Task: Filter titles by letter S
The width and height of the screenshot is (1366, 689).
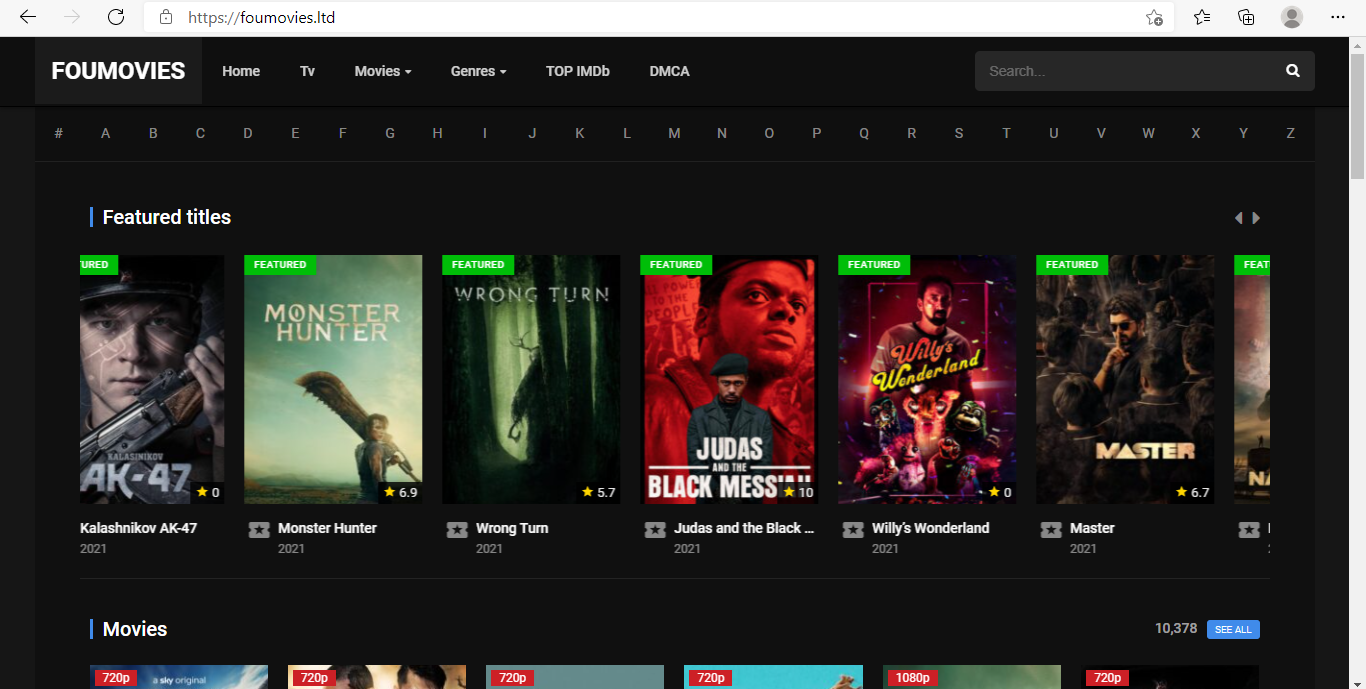Action: [x=959, y=133]
